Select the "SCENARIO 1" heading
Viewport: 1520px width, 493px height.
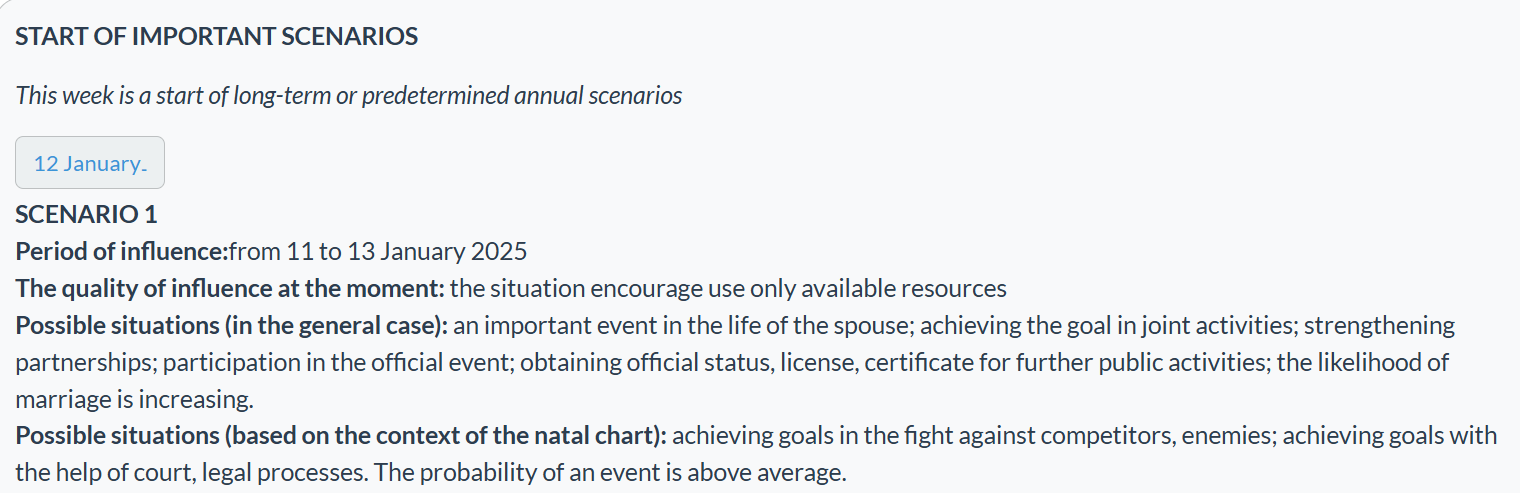[86, 214]
